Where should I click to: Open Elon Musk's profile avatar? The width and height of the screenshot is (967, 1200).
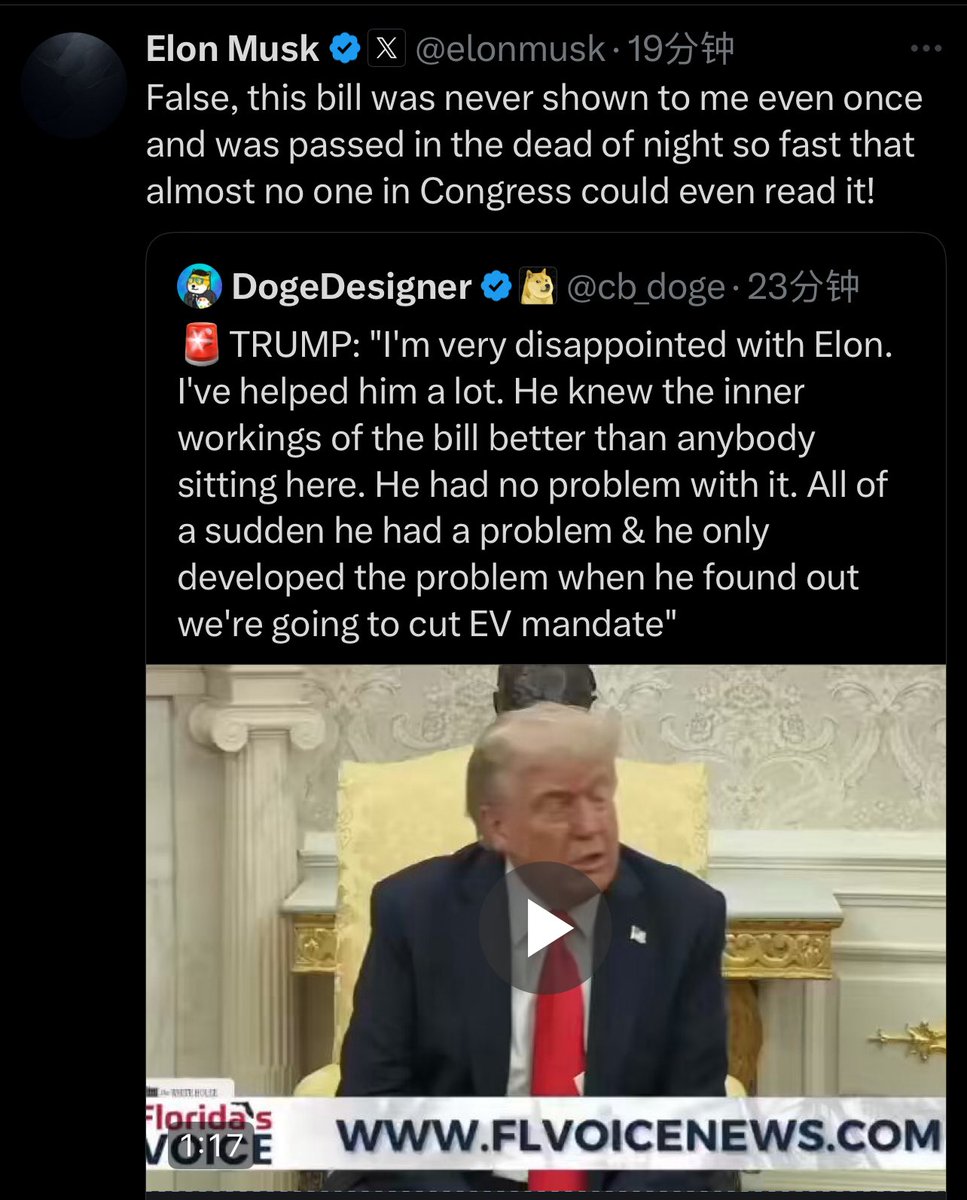(x=73, y=85)
